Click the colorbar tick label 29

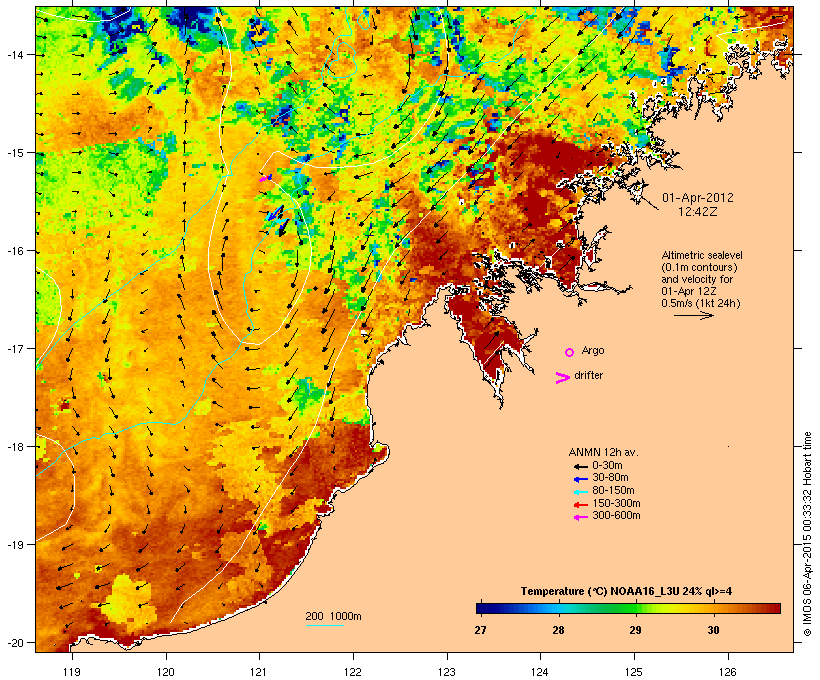pyautogui.click(x=635, y=630)
